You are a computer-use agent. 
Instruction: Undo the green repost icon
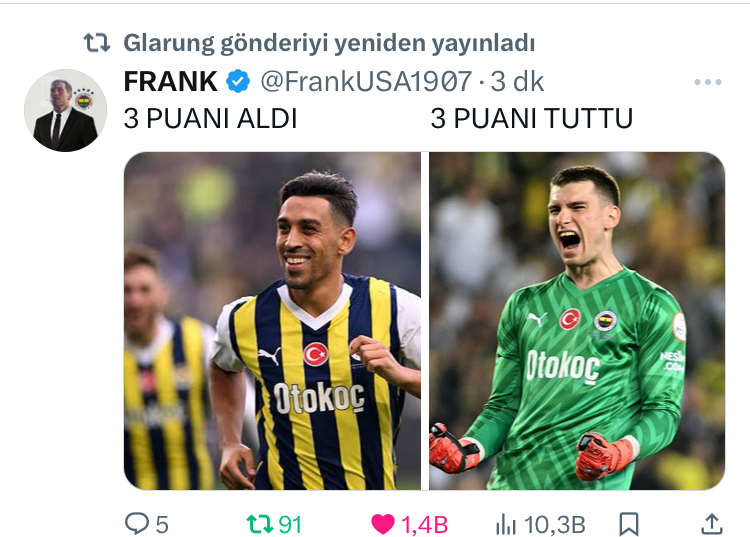click(259, 524)
